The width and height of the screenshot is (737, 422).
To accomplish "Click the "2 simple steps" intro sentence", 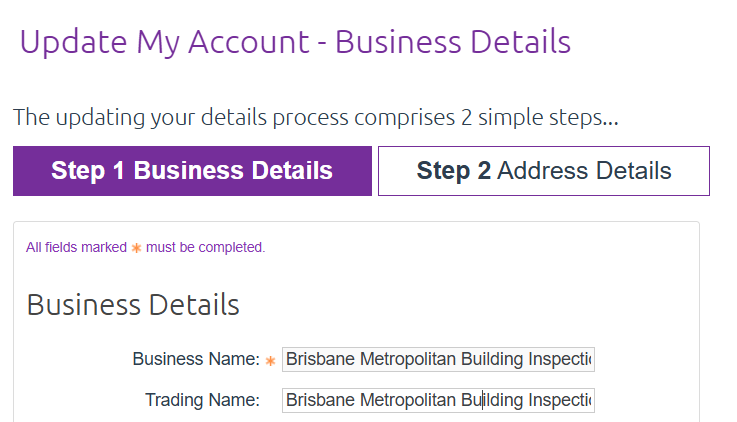I will tap(316, 117).
